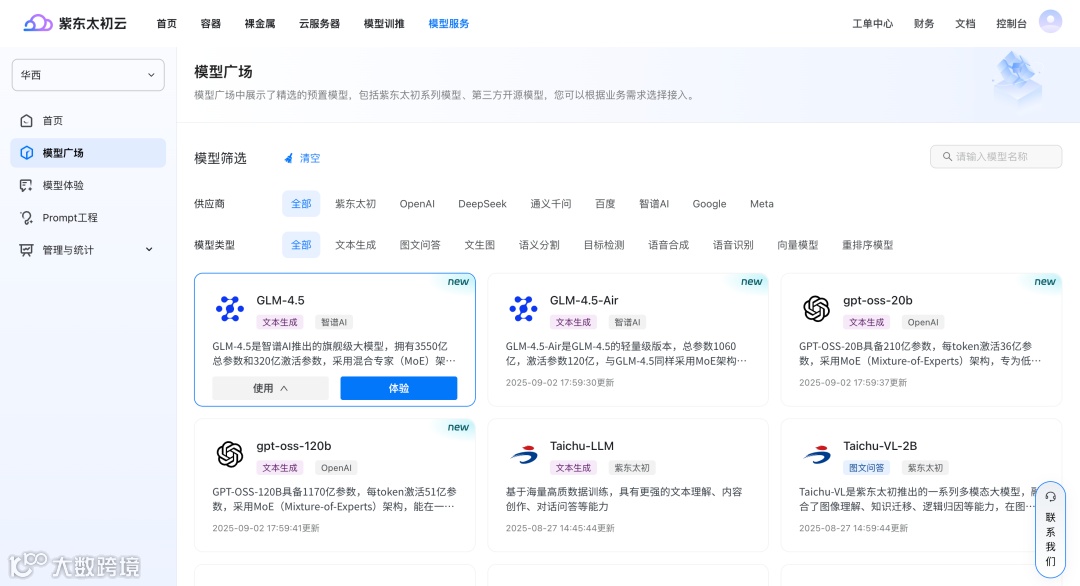Click the 管理与统计 chart icon in sidebar
The image size is (1080, 586).
click(x=26, y=250)
